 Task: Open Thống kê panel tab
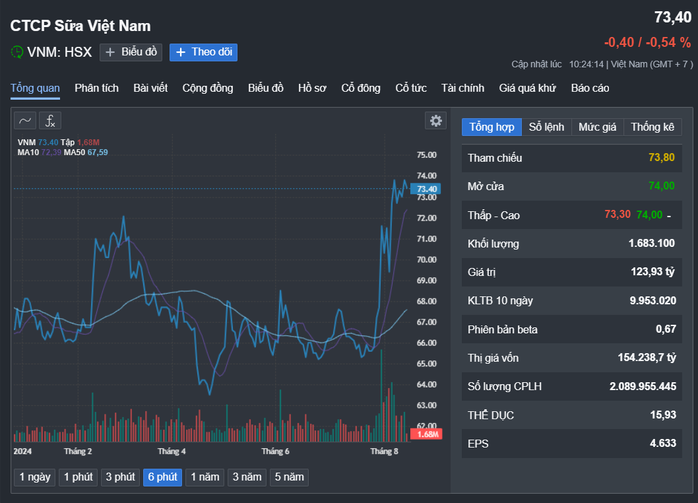(x=653, y=127)
